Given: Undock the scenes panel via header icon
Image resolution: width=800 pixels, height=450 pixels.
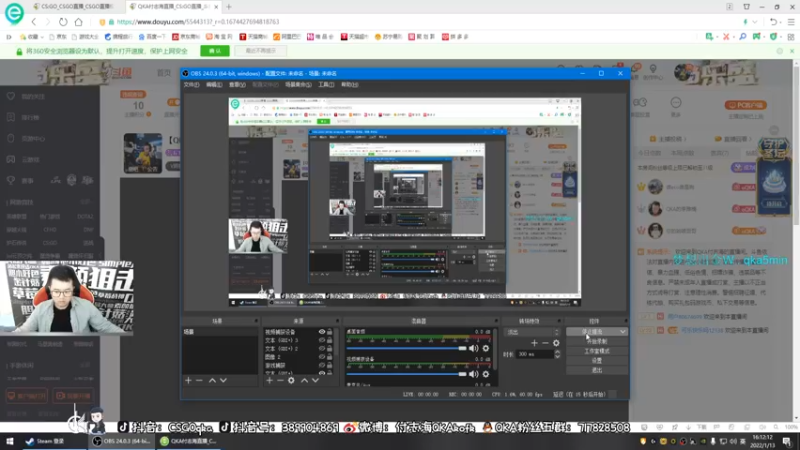Looking at the screenshot, I should pyautogui.click(x=256, y=321).
